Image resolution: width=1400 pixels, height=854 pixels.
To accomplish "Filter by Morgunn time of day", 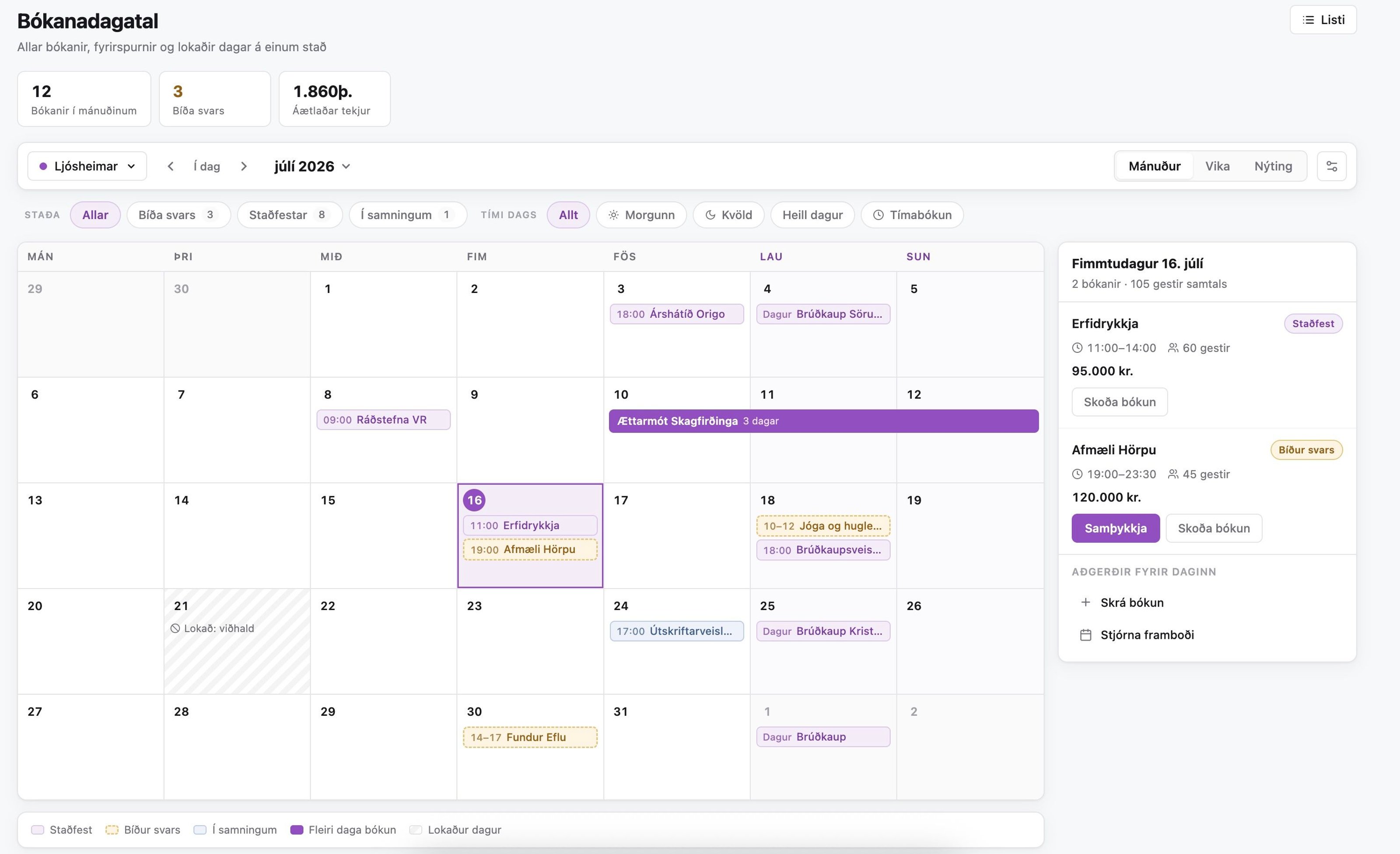I will [641, 215].
